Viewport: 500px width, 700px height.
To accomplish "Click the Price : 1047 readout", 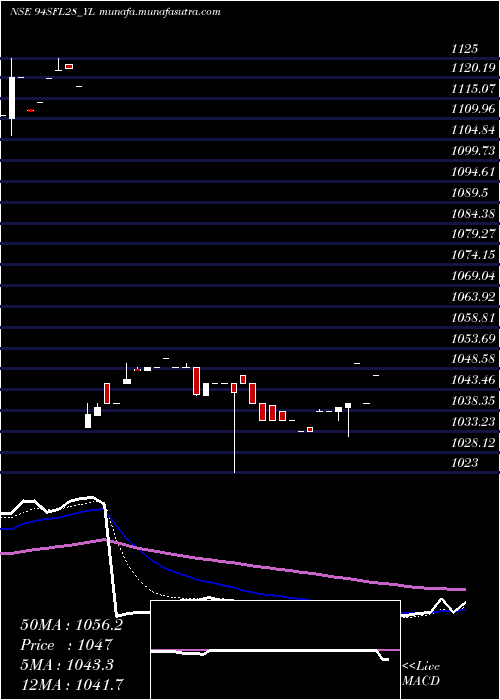I will point(66,645).
